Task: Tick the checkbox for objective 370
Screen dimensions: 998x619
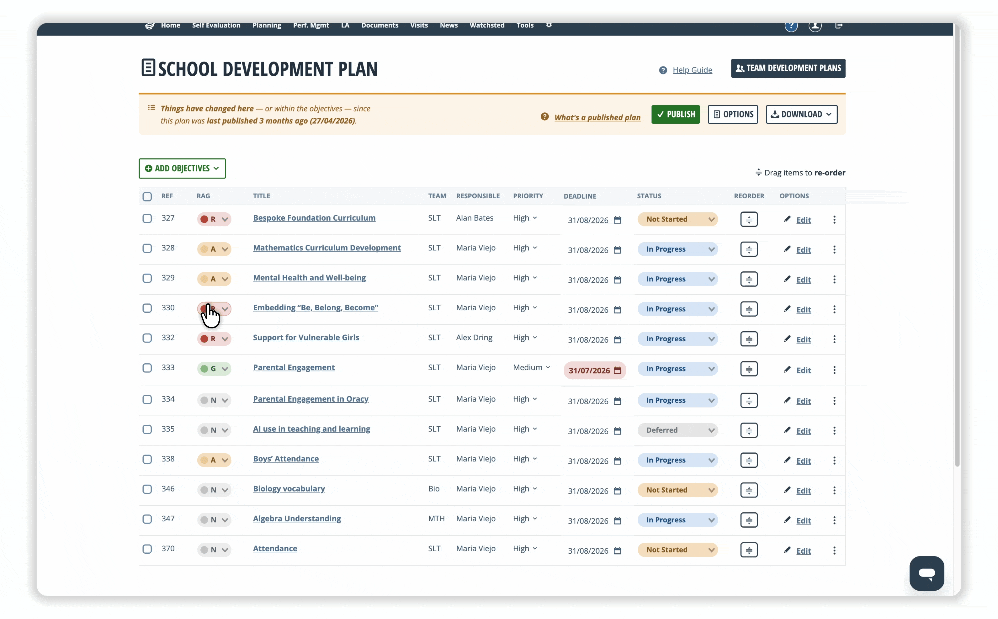Action: [x=147, y=549]
